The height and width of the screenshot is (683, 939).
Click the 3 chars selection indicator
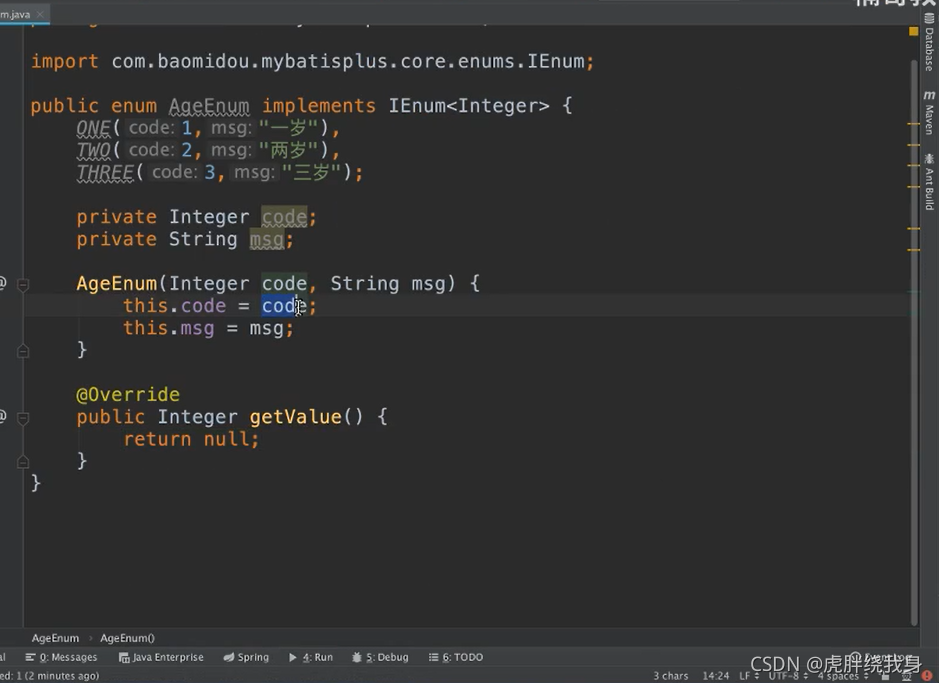tap(671, 676)
